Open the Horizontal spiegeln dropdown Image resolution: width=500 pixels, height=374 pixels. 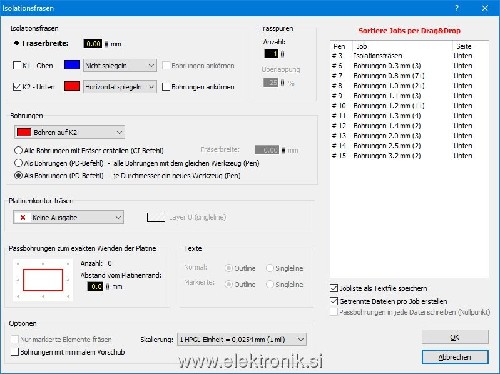[120, 87]
